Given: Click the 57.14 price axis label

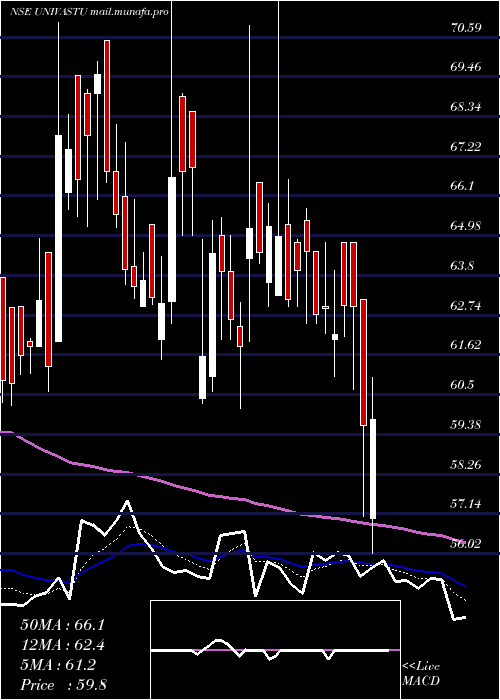Looking at the screenshot, I should tap(466, 504).
